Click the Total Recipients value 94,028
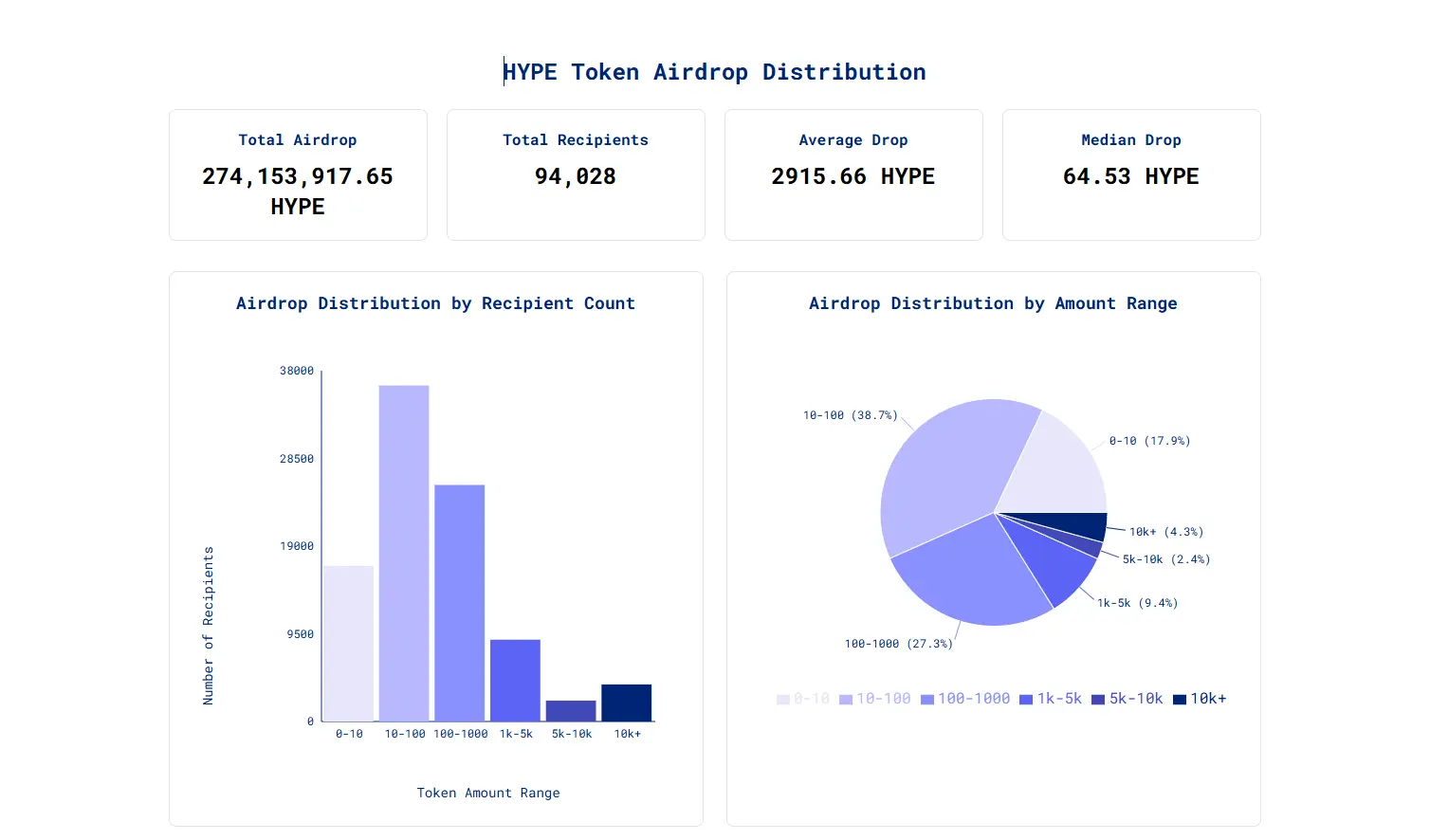 pyautogui.click(x=575, y=175)
